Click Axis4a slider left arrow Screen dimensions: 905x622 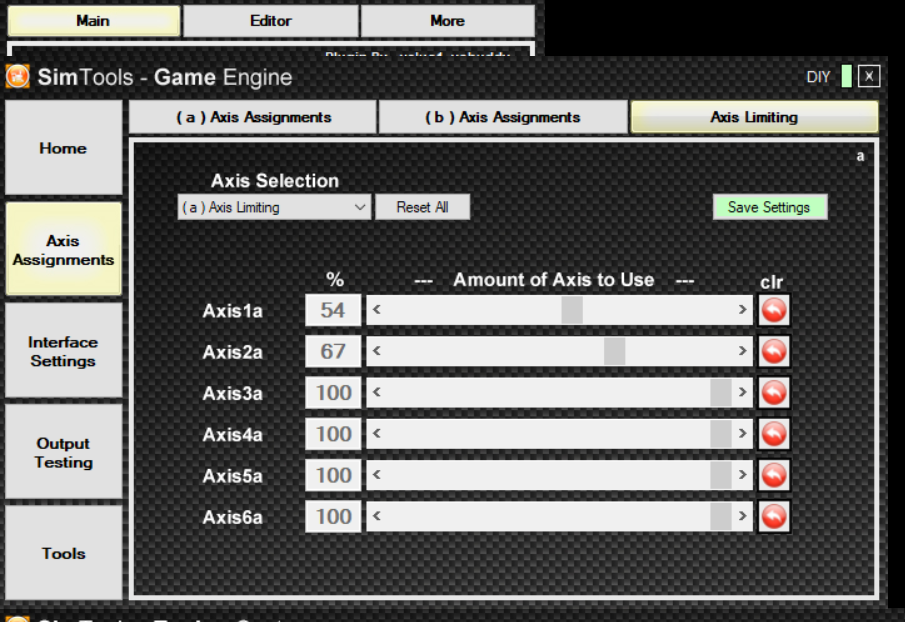pos(377,433)
